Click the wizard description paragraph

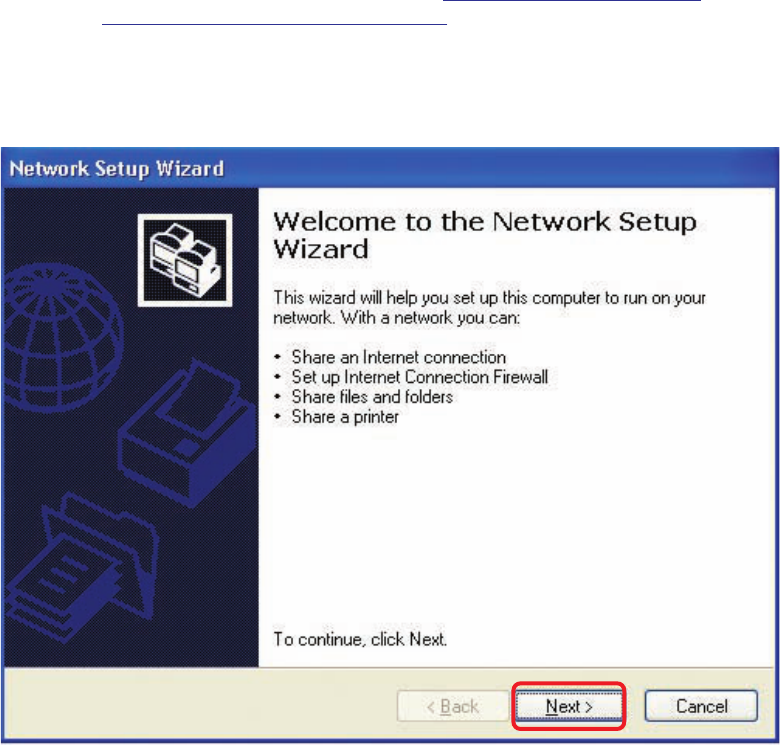(x=489, y=307)
